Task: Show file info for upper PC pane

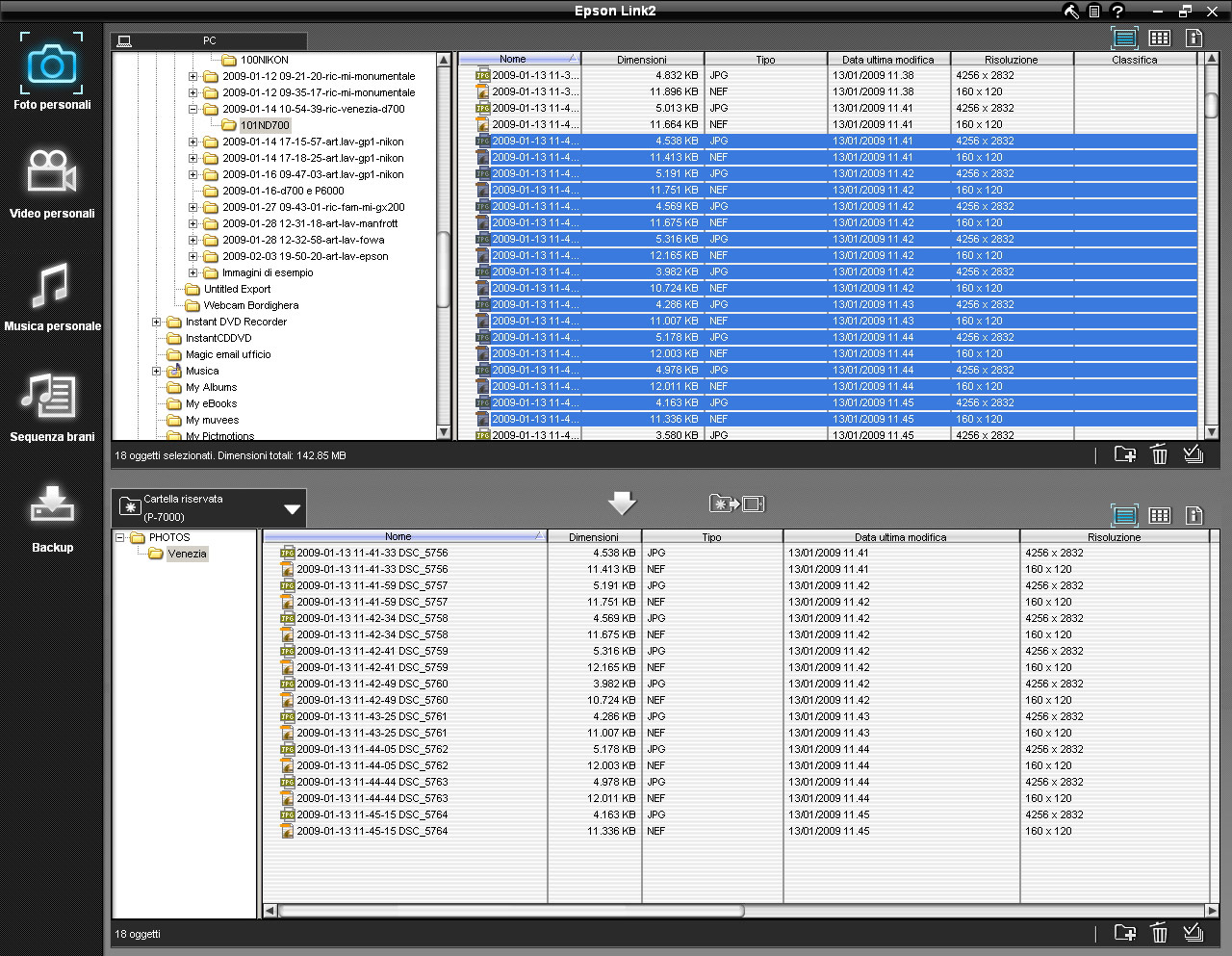Action: (1194, 38)
